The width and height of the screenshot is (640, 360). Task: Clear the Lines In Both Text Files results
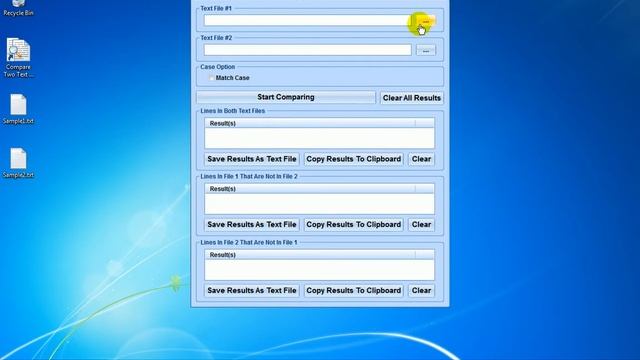tap(421, 159)
